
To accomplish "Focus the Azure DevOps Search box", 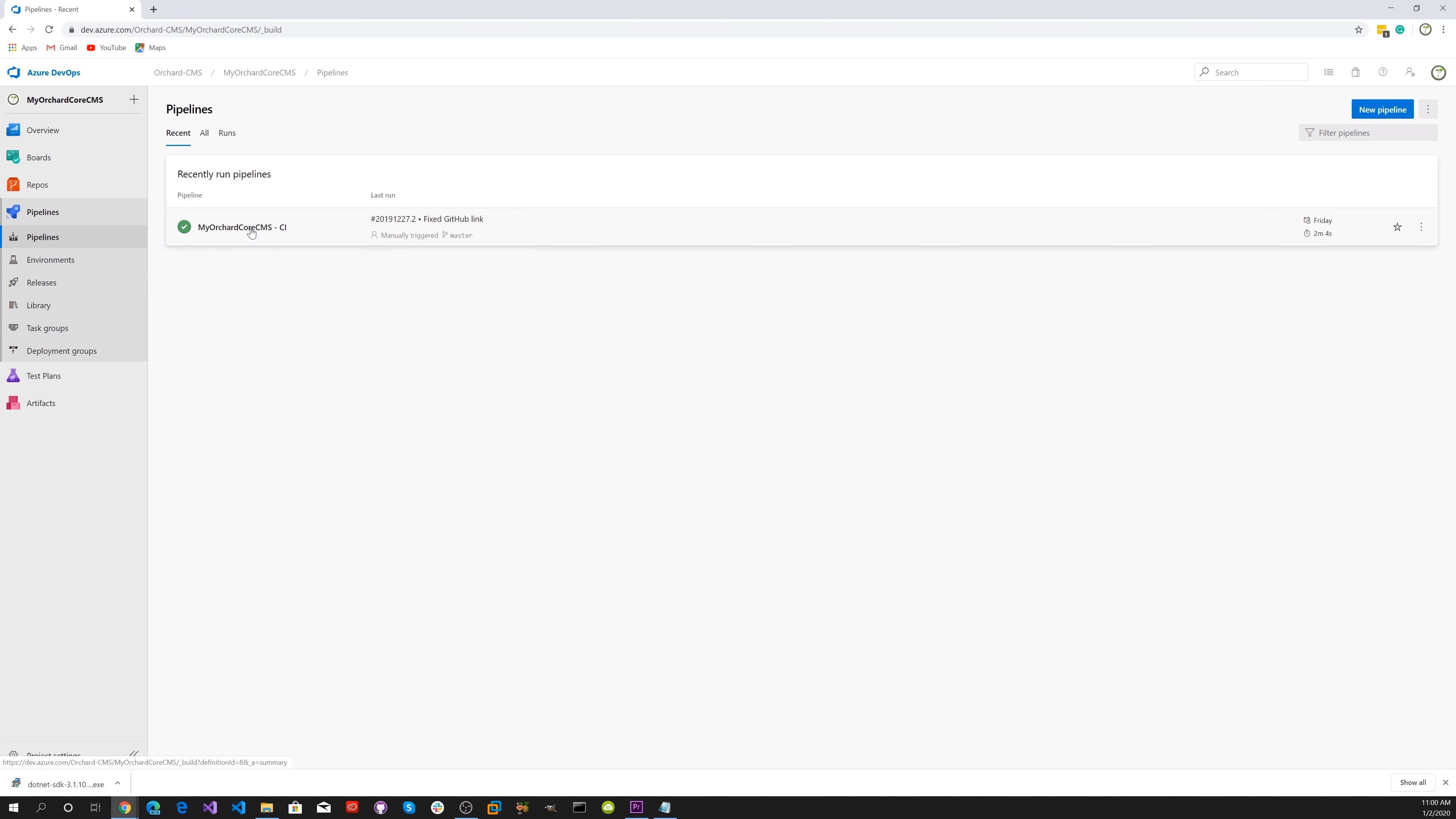I will point(1251,72).
